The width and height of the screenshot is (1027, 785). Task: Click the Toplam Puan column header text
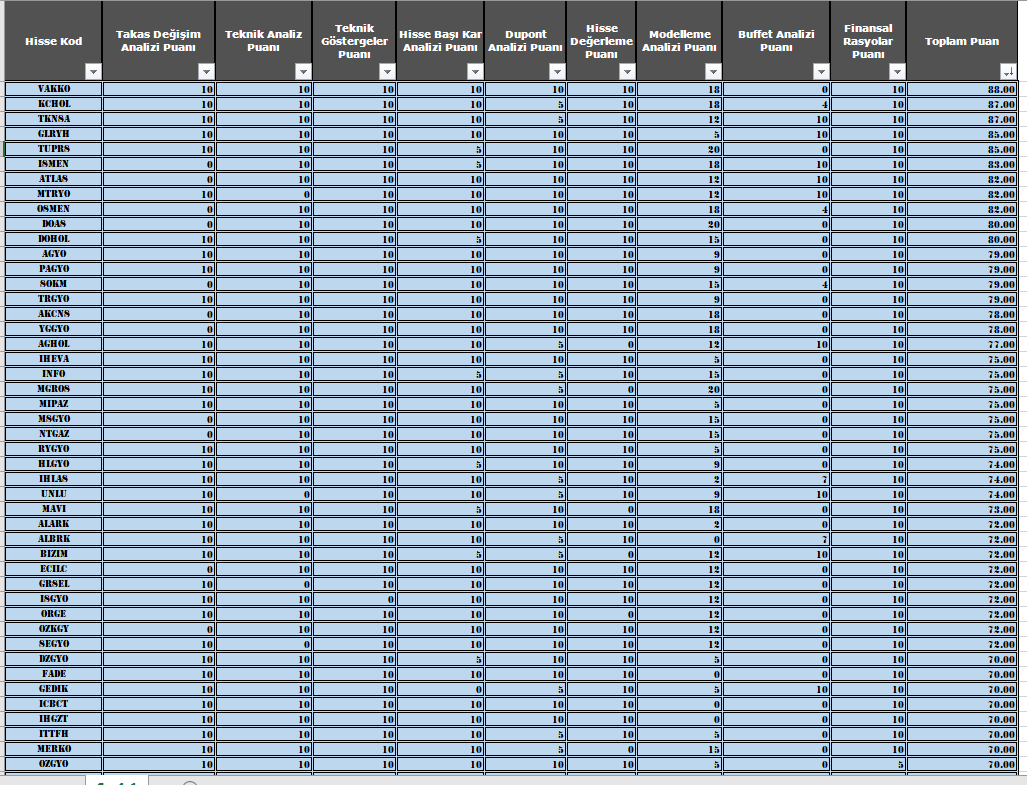[962, 41]
